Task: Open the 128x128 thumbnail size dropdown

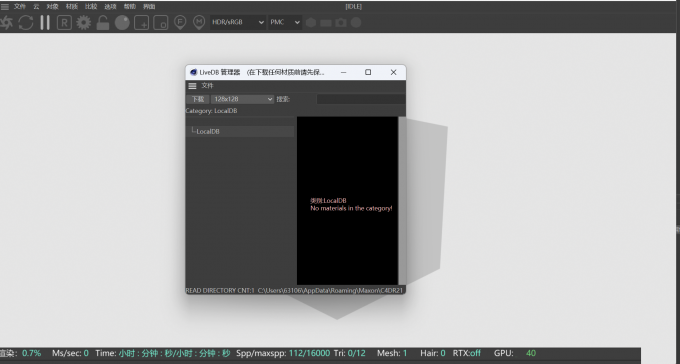Action: point(242,99)
